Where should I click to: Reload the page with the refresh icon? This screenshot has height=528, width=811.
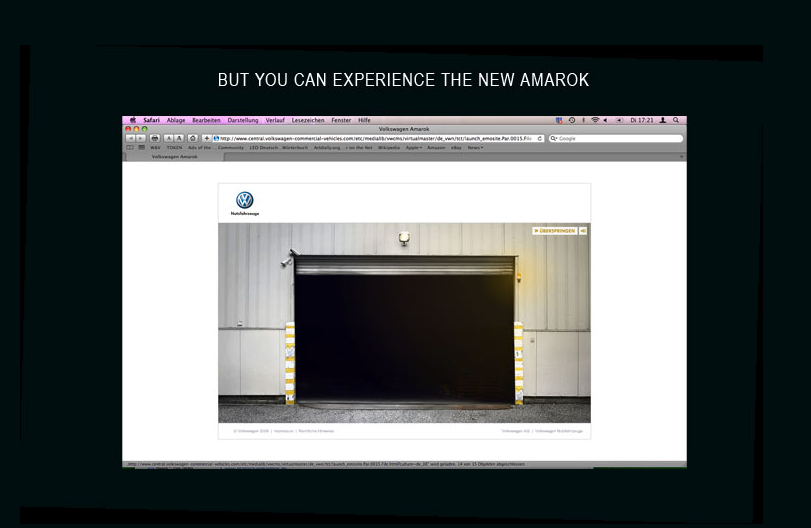click(x=539, y=139)
